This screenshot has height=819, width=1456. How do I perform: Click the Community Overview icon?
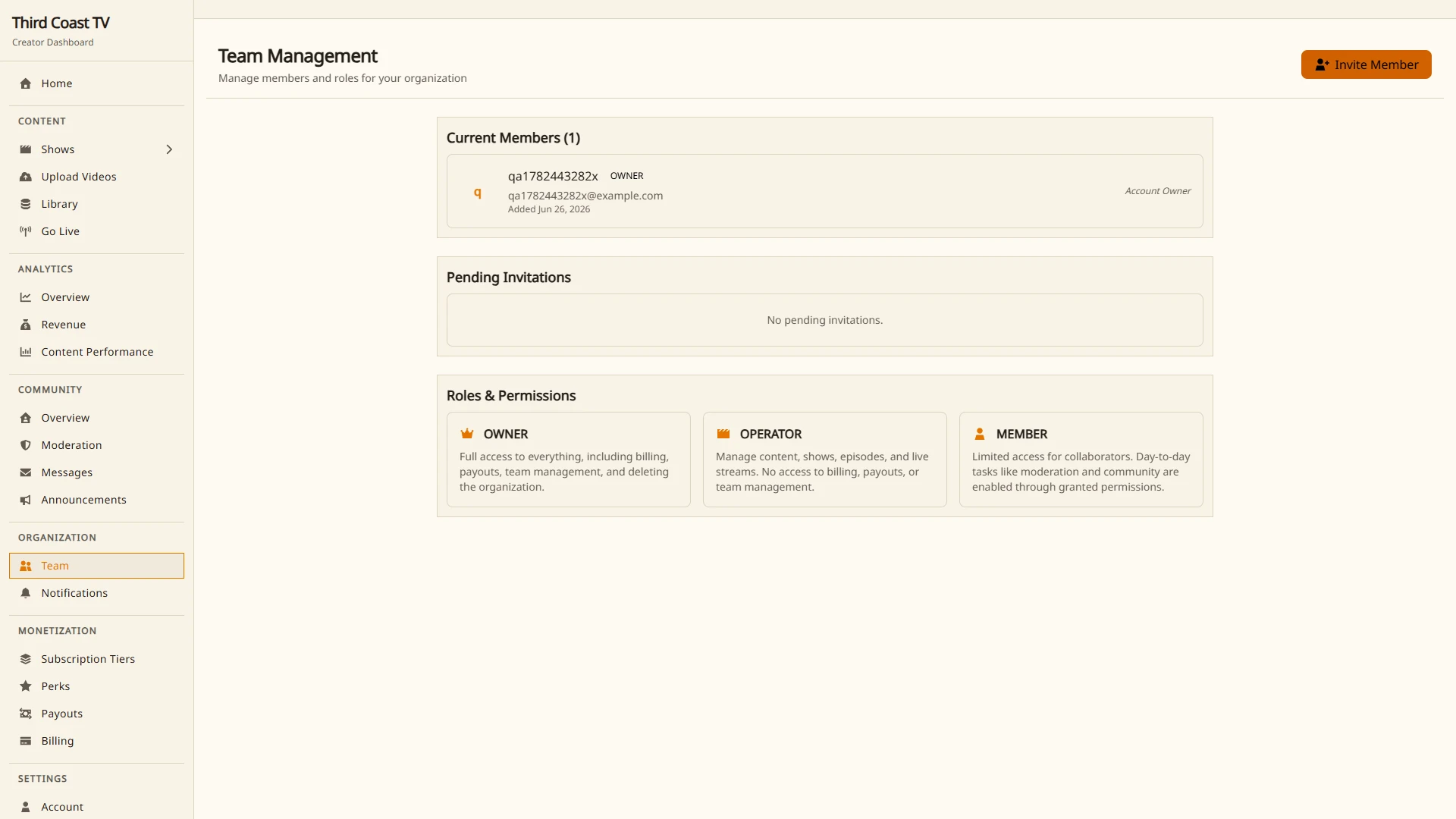click(26, 418)
